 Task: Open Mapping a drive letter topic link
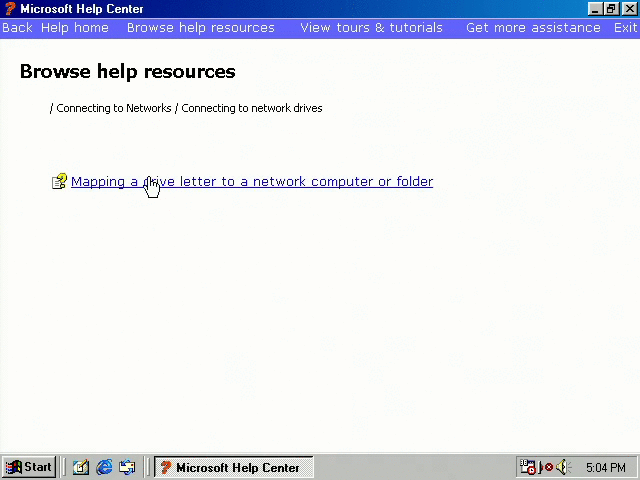(252, 181)
